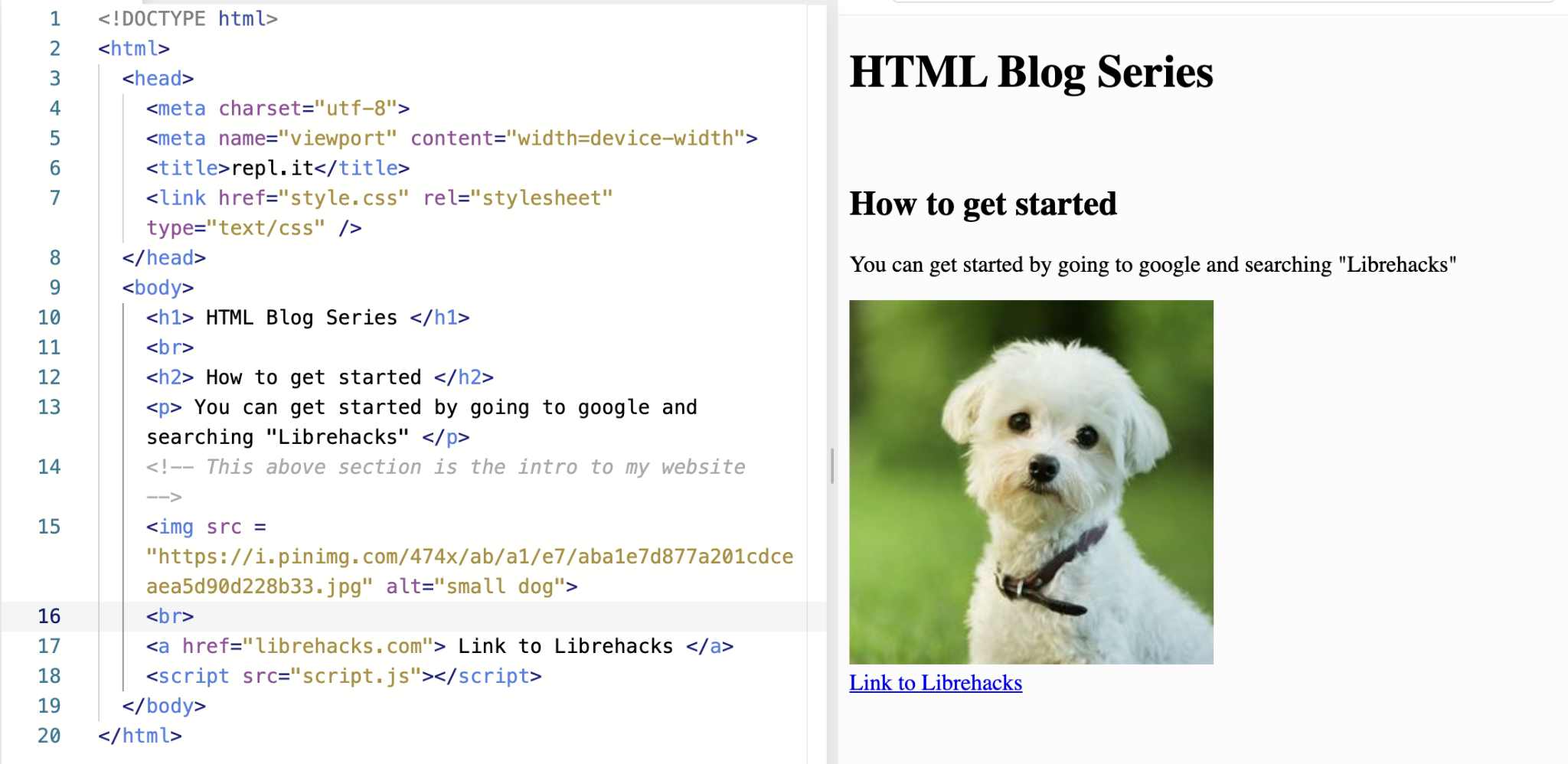The image size is (1568, 764).
Task: Click the script src script.js line
Action: click(344, 676)
